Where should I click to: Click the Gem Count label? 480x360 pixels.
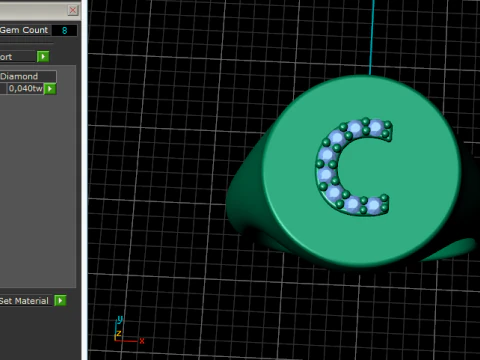tap(24, 30)
